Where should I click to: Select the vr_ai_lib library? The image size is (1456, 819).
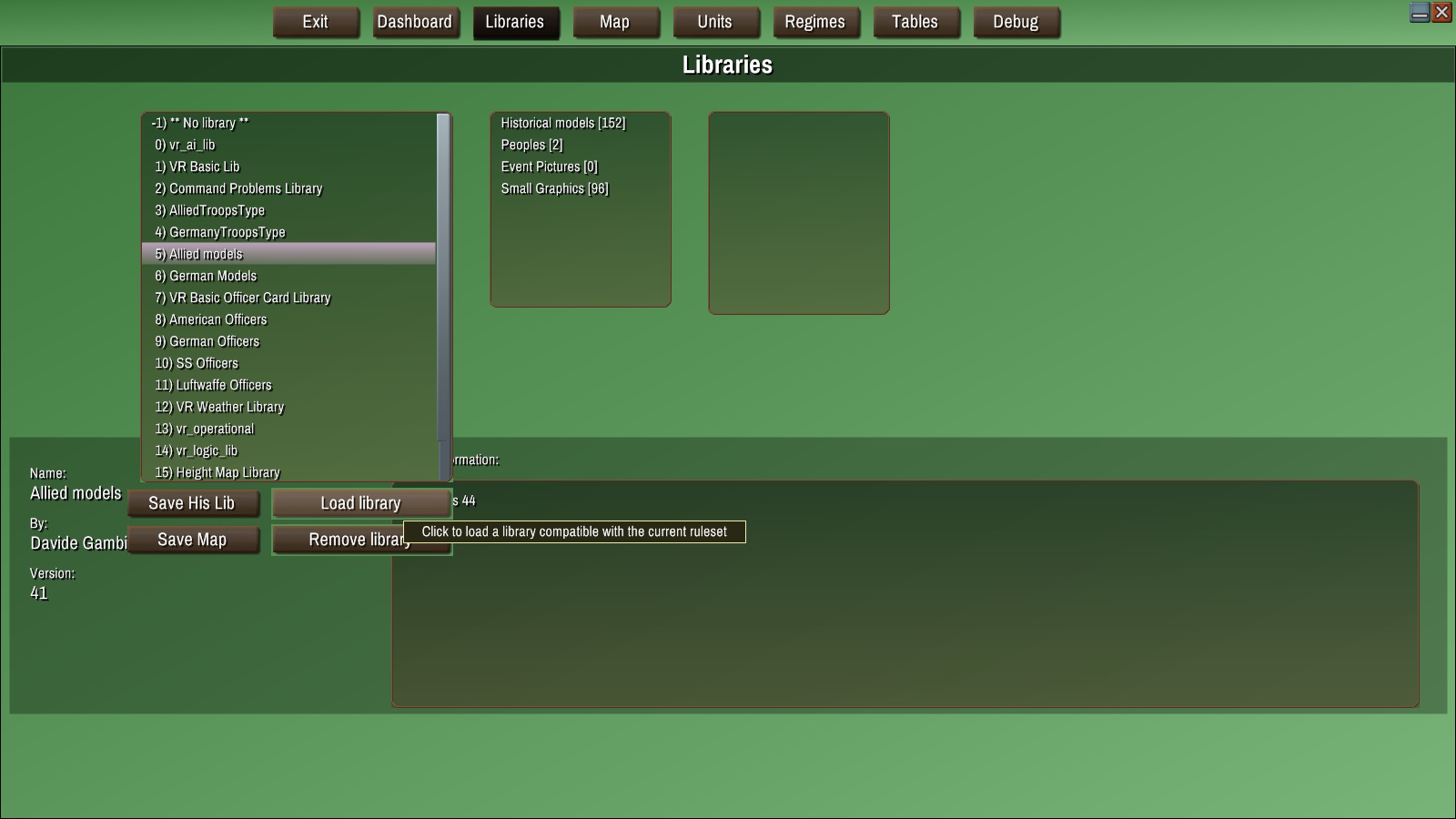[x=289, y=145]
